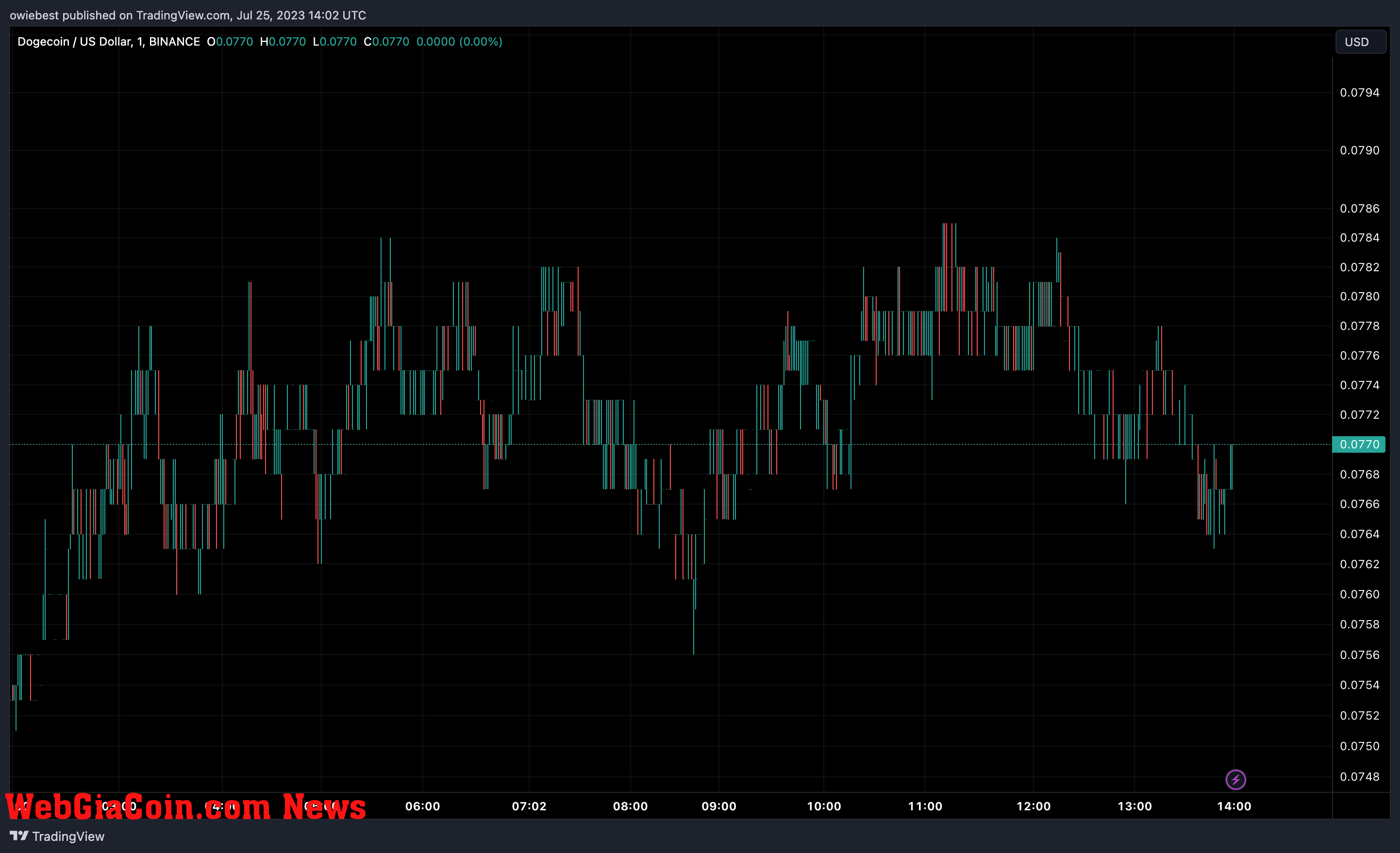Click the 0.0794 price axis label
This screenshot has height=853, width=1400.
[1359, 93]
